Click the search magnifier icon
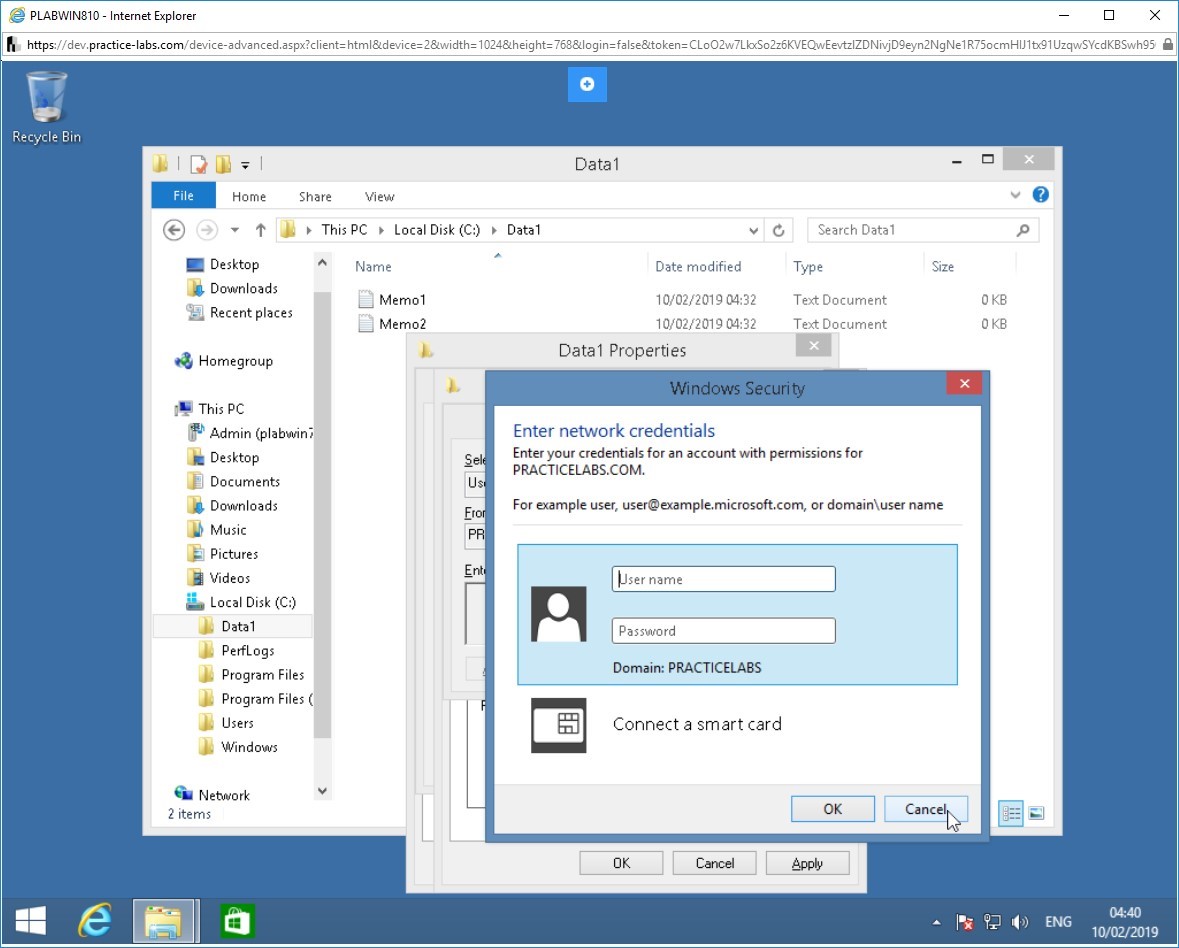1179x948 pixels. (1023, 230)
